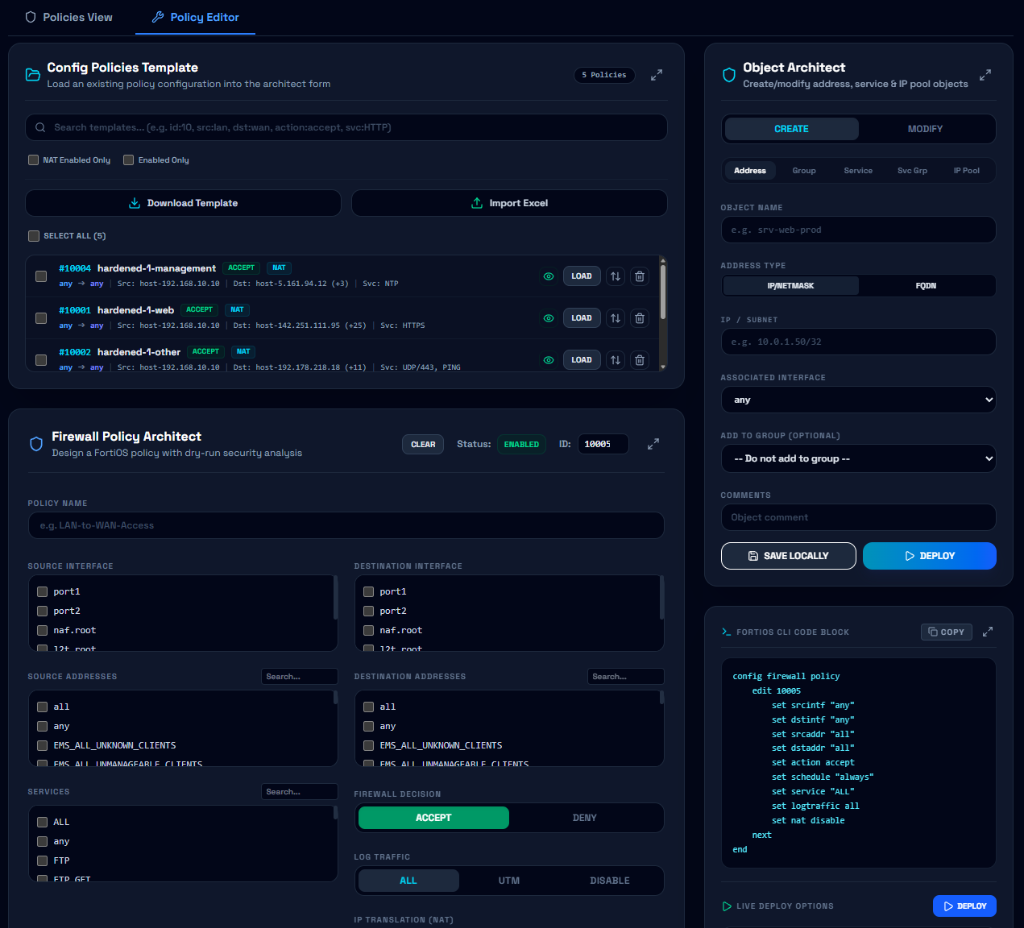Delete policy hardened-1-web with trash icon
Image resolution: width=1024 pixels, height=928 pixels.
pyautogui.click(x=639, y=318)
